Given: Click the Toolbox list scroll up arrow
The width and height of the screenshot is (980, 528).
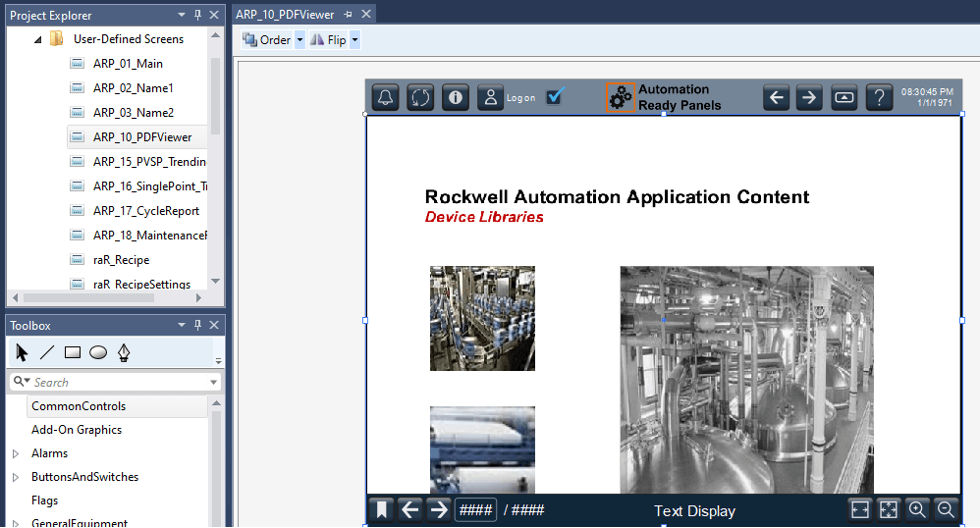Looking at the screenshot, I should (216, 403).
